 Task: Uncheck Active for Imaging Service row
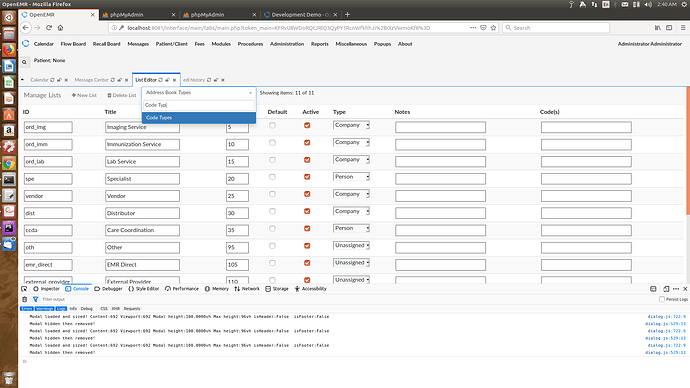[x=307, y=125]
